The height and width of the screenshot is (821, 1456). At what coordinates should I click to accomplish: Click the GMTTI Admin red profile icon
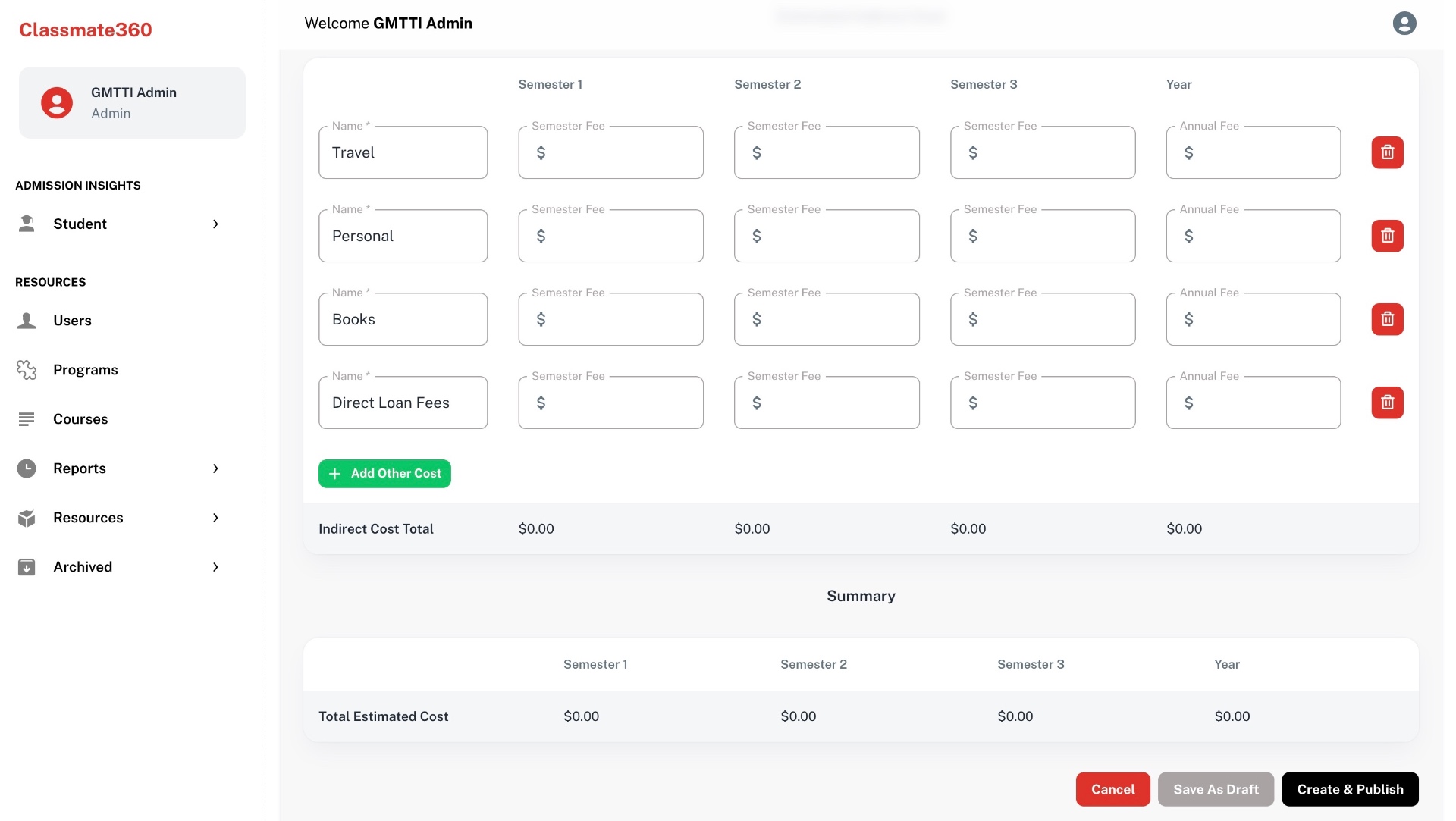coord(57,102)
